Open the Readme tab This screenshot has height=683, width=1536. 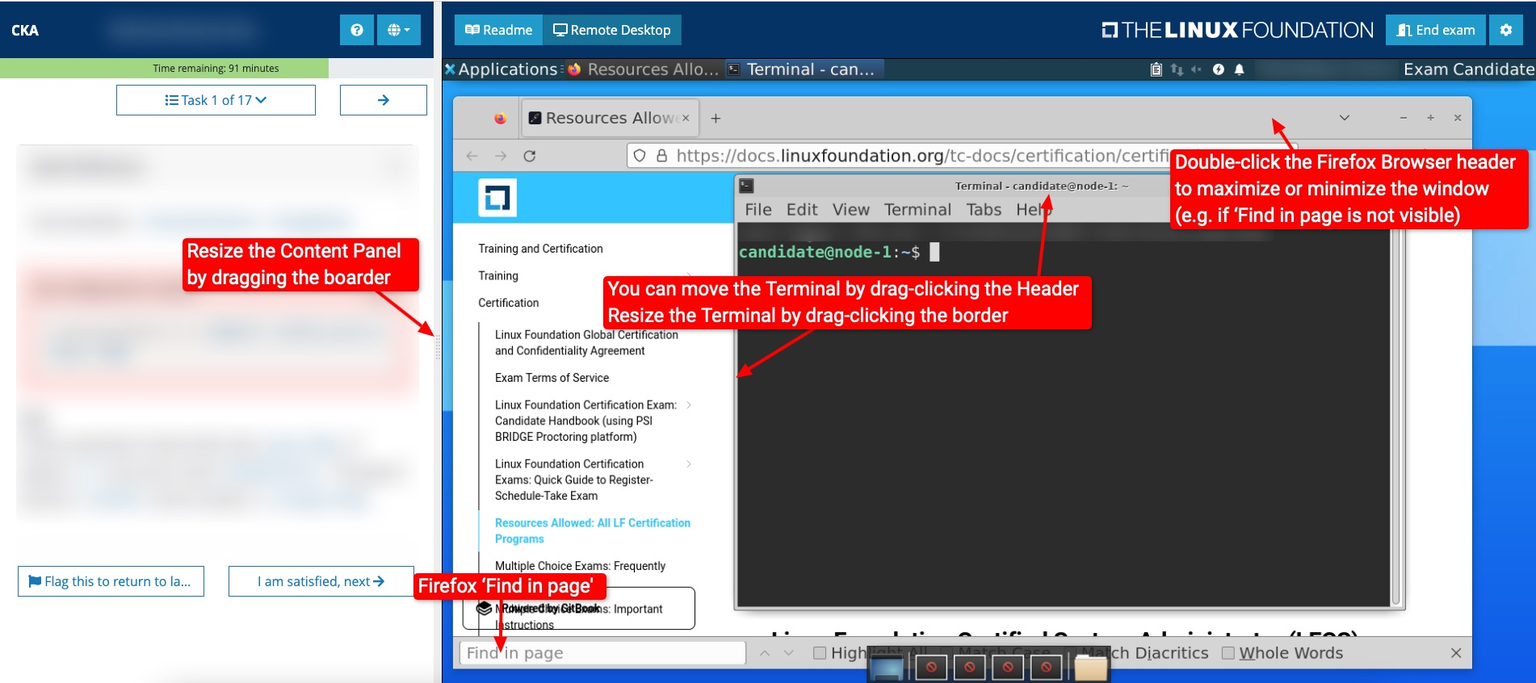pos(499,30)
